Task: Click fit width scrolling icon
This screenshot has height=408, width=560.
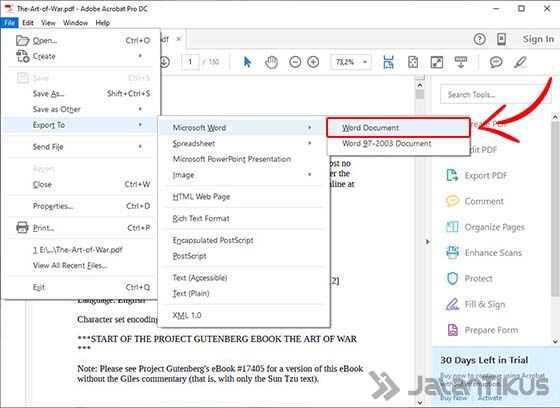Action: click(388, 62)
